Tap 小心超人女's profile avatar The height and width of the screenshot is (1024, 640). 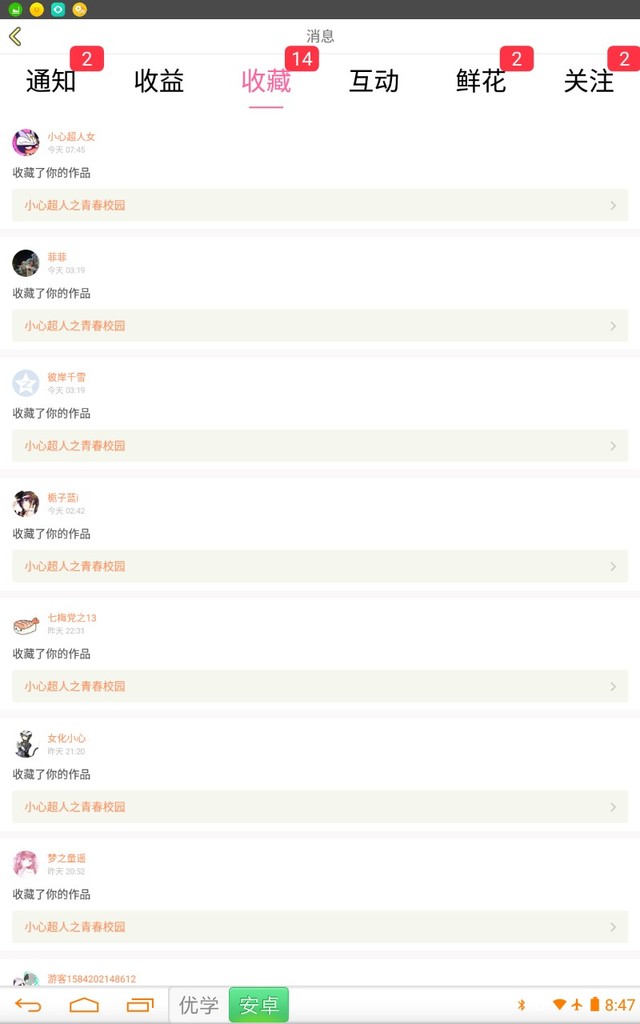26,142
